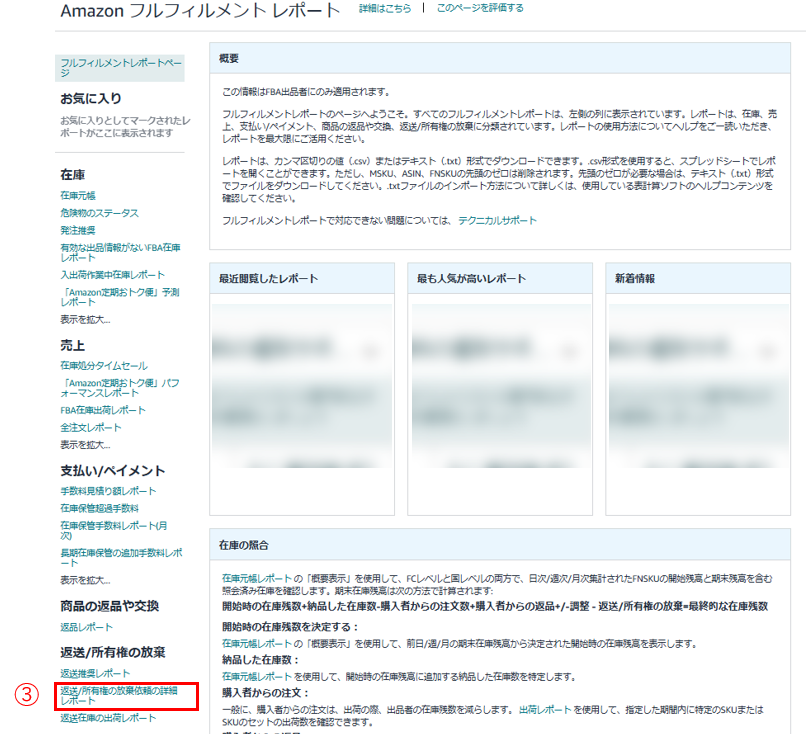809x734 pixels.
Task: Click the blurred card under 新着情報
Action: coord(699,386)
